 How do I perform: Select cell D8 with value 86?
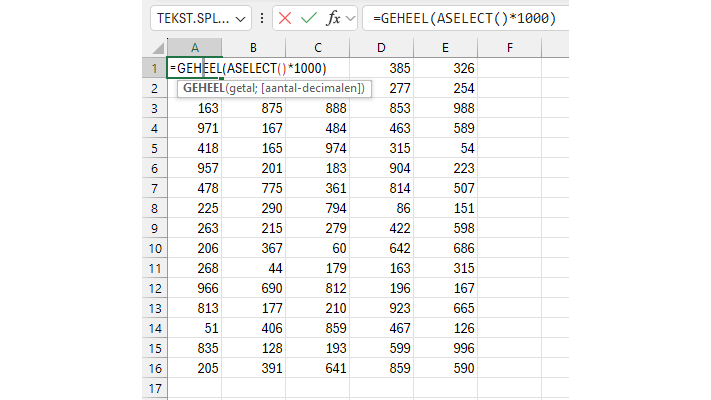coord(381,208)
